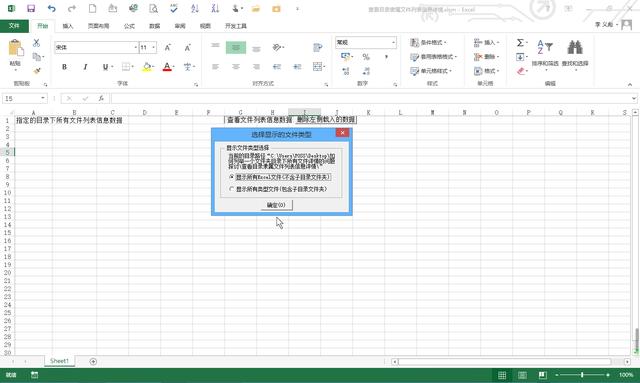Select the middle vertical align button
This screenshot has height=383, width=640.
[x=236, y=48]
